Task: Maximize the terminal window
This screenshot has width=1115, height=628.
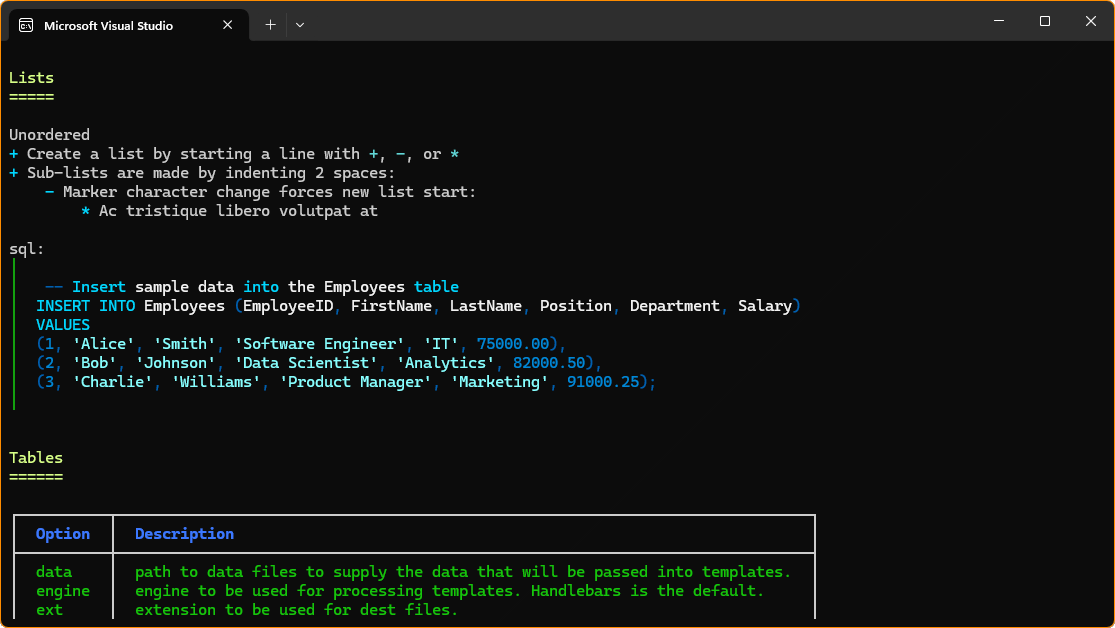Action: coord(1044,21)
